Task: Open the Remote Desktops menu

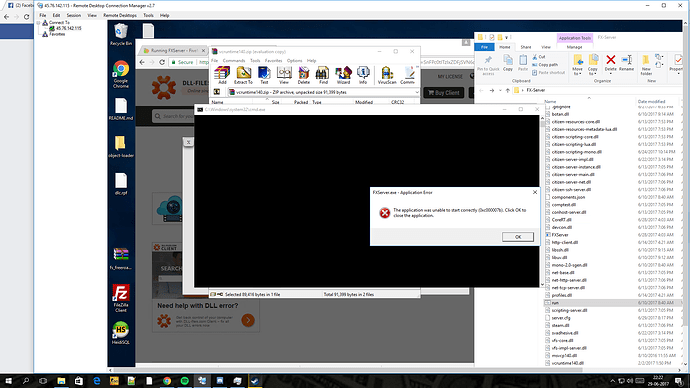Action: (120, 15)
